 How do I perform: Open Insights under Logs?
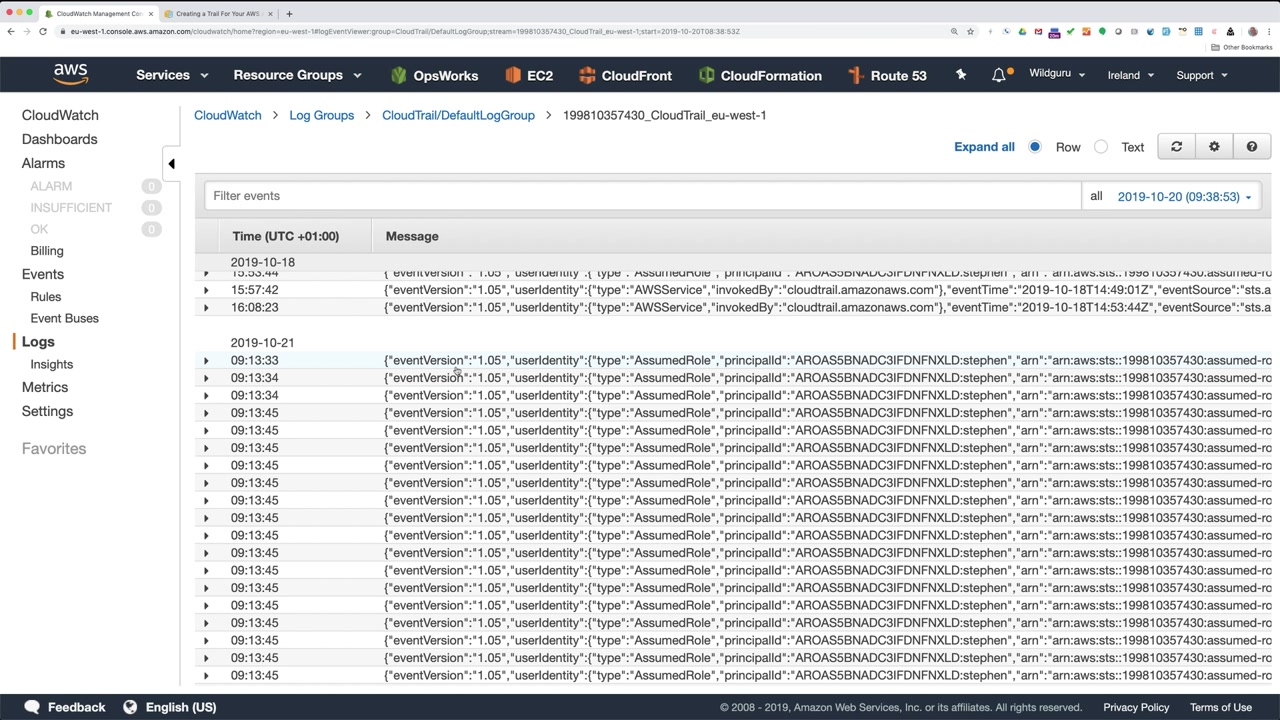click(51, 364)
